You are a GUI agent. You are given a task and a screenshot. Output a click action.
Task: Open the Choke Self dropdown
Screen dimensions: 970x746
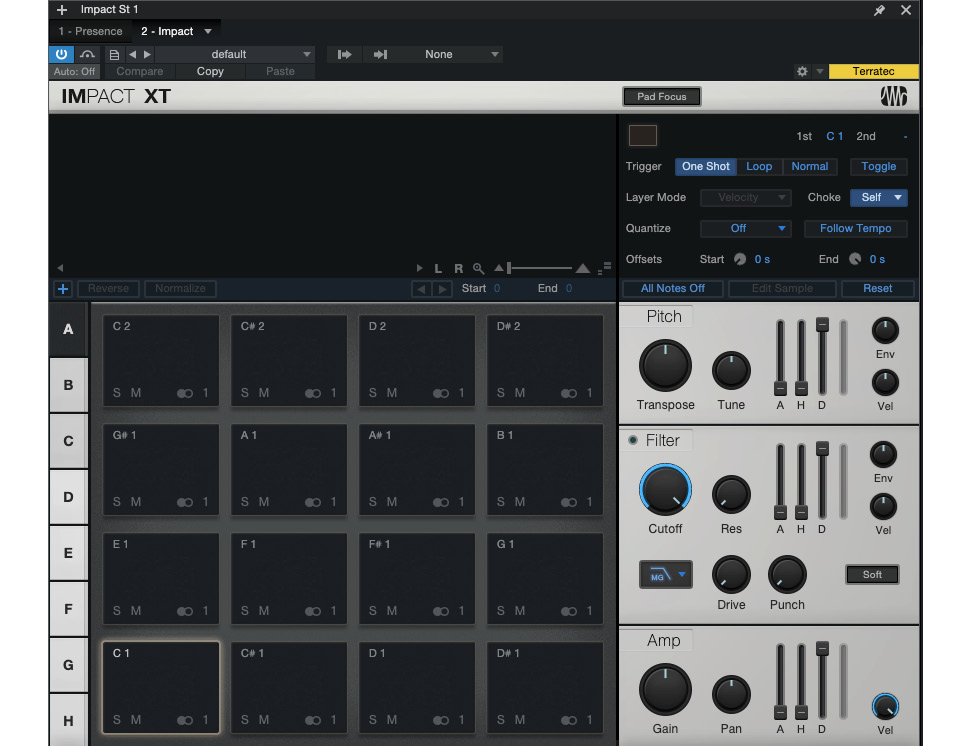[879, 197]
